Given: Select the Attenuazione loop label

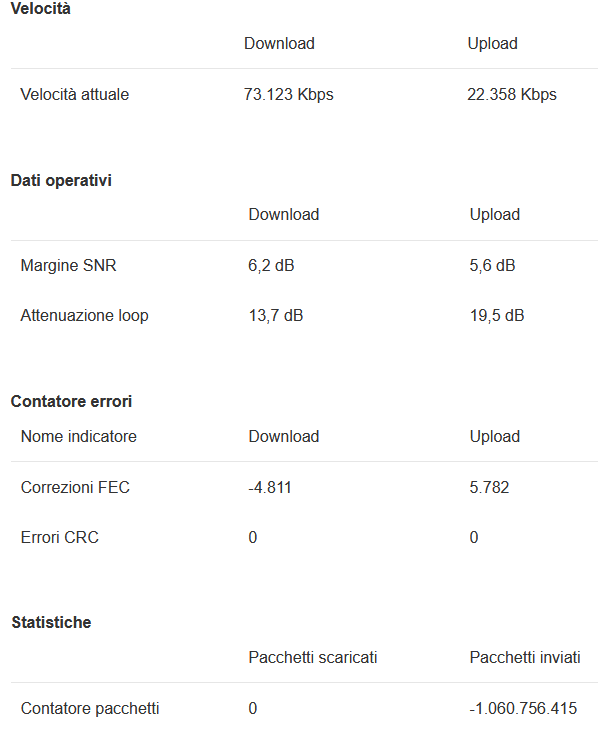Looking at the screenshot, I should point(85,315).
